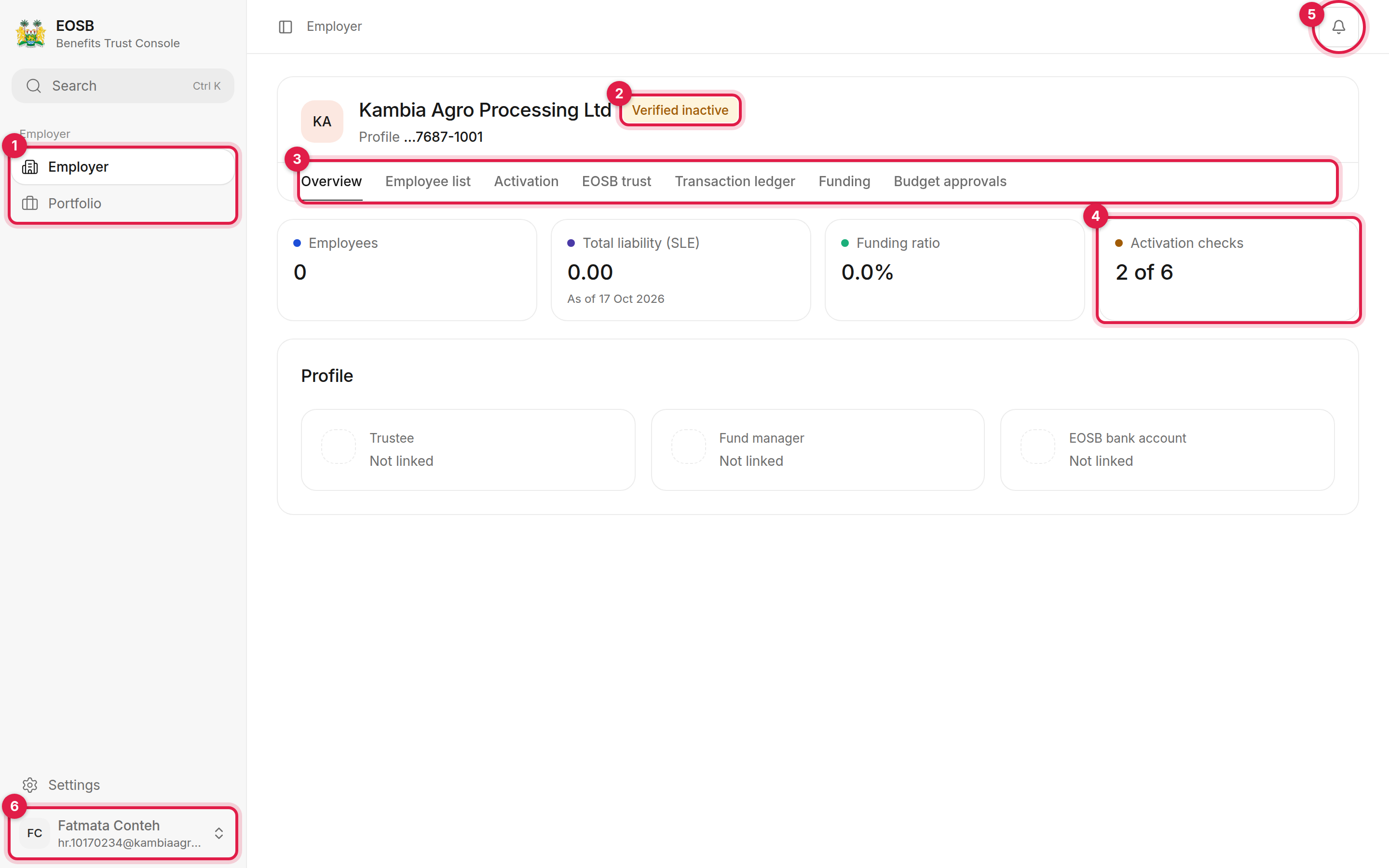
Task: Switch to the Employee list tab
Action: click(x=428, y=181)
